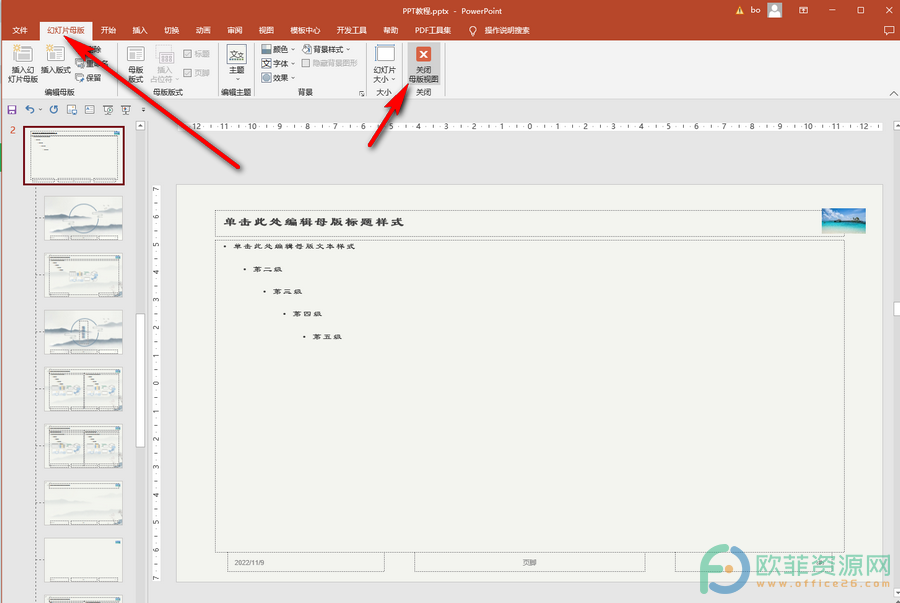
Task: Open Background Styles (背景样式) dropdown
Action: (x=326, y=49)
